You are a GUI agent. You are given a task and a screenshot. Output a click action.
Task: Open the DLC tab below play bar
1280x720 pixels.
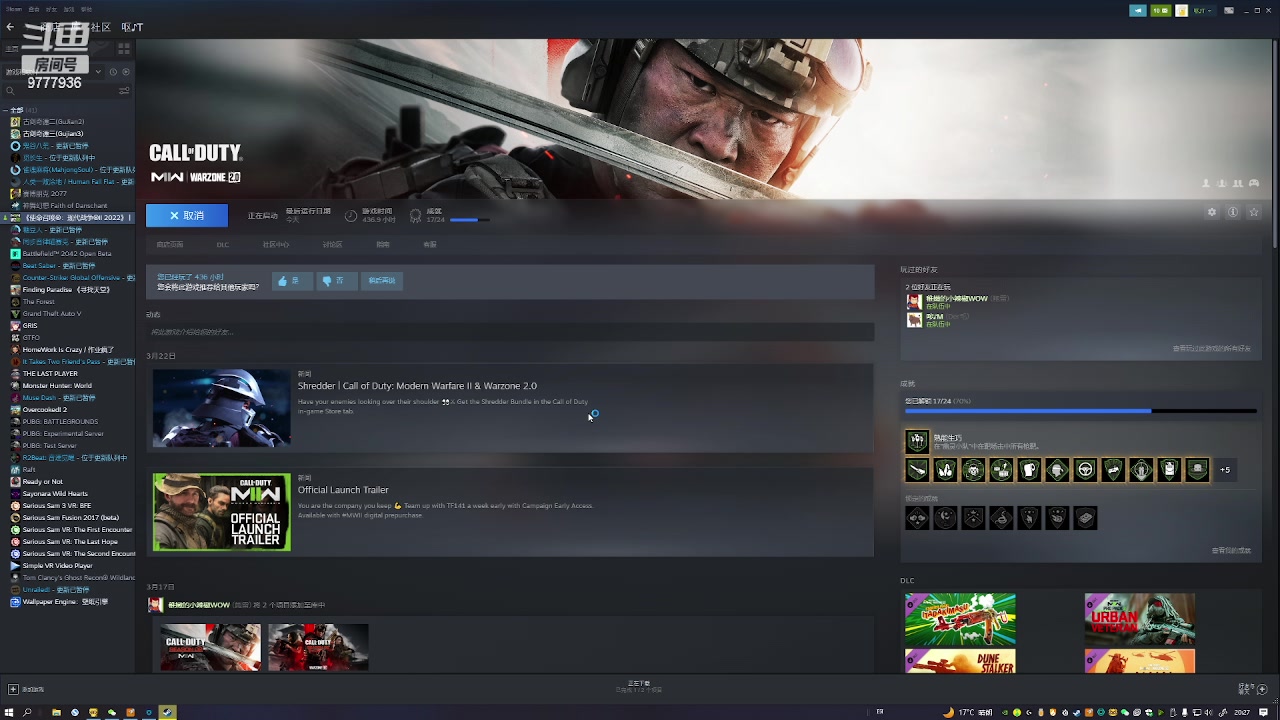223,244
